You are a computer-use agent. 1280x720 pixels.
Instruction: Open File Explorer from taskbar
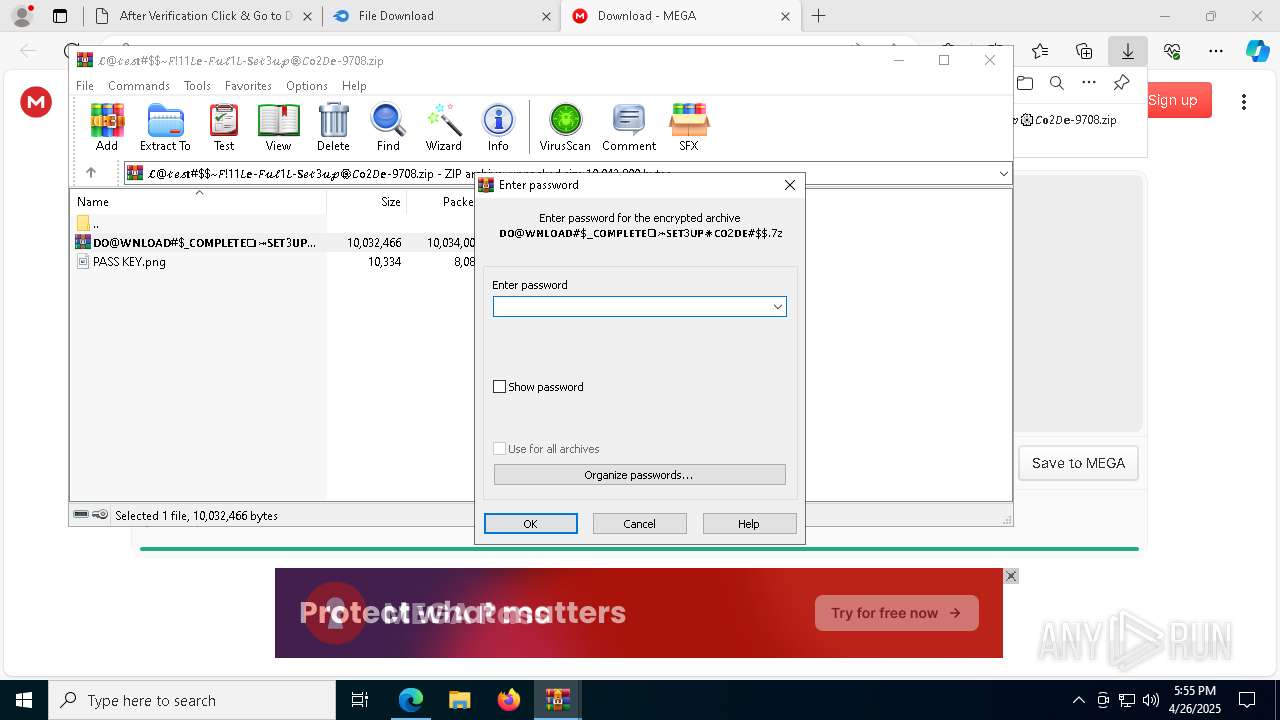click(460, 700)
